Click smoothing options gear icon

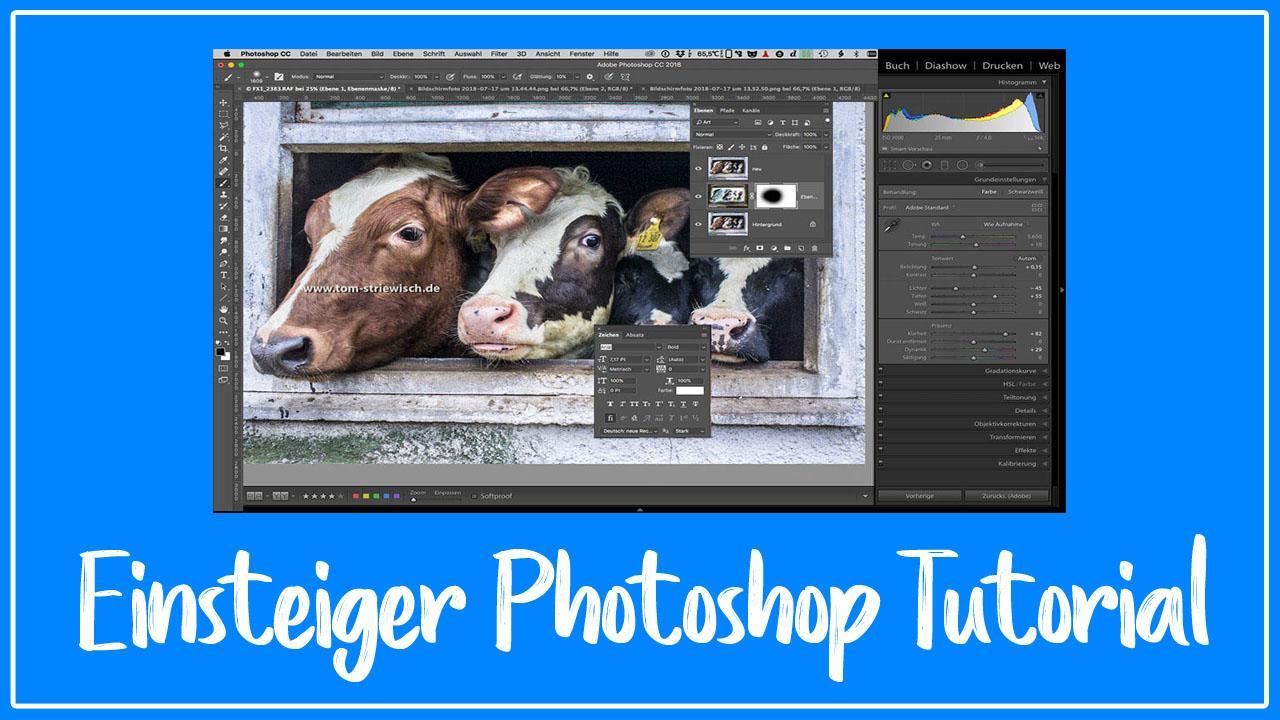coord(590,76)
